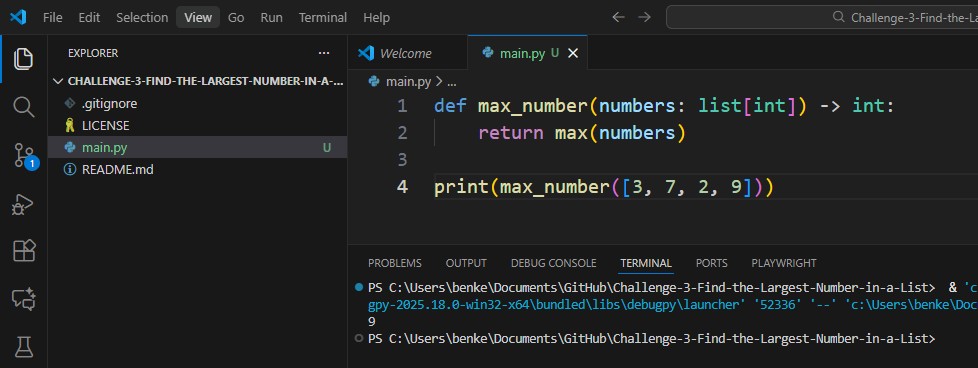The image size is (978, 368).
Task: Click the command center search field
Action: pos(822,17)
